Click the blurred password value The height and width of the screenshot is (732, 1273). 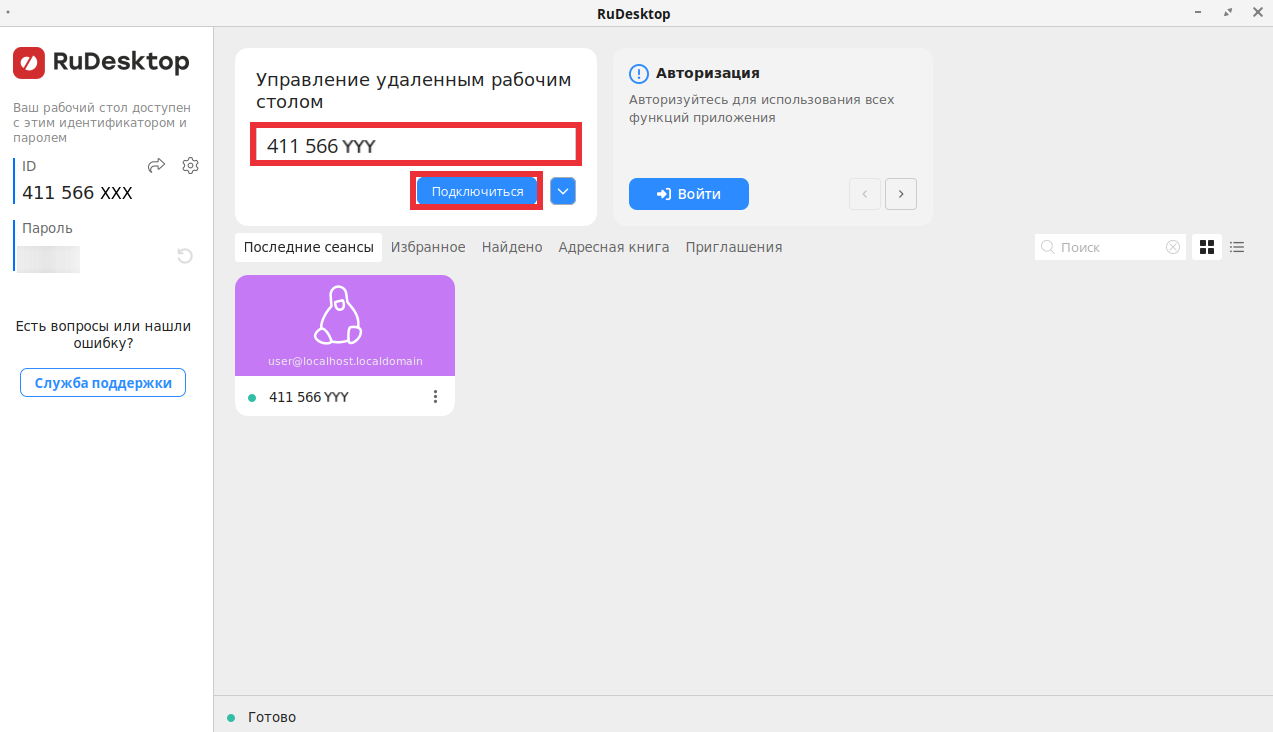tap(49, 258)
